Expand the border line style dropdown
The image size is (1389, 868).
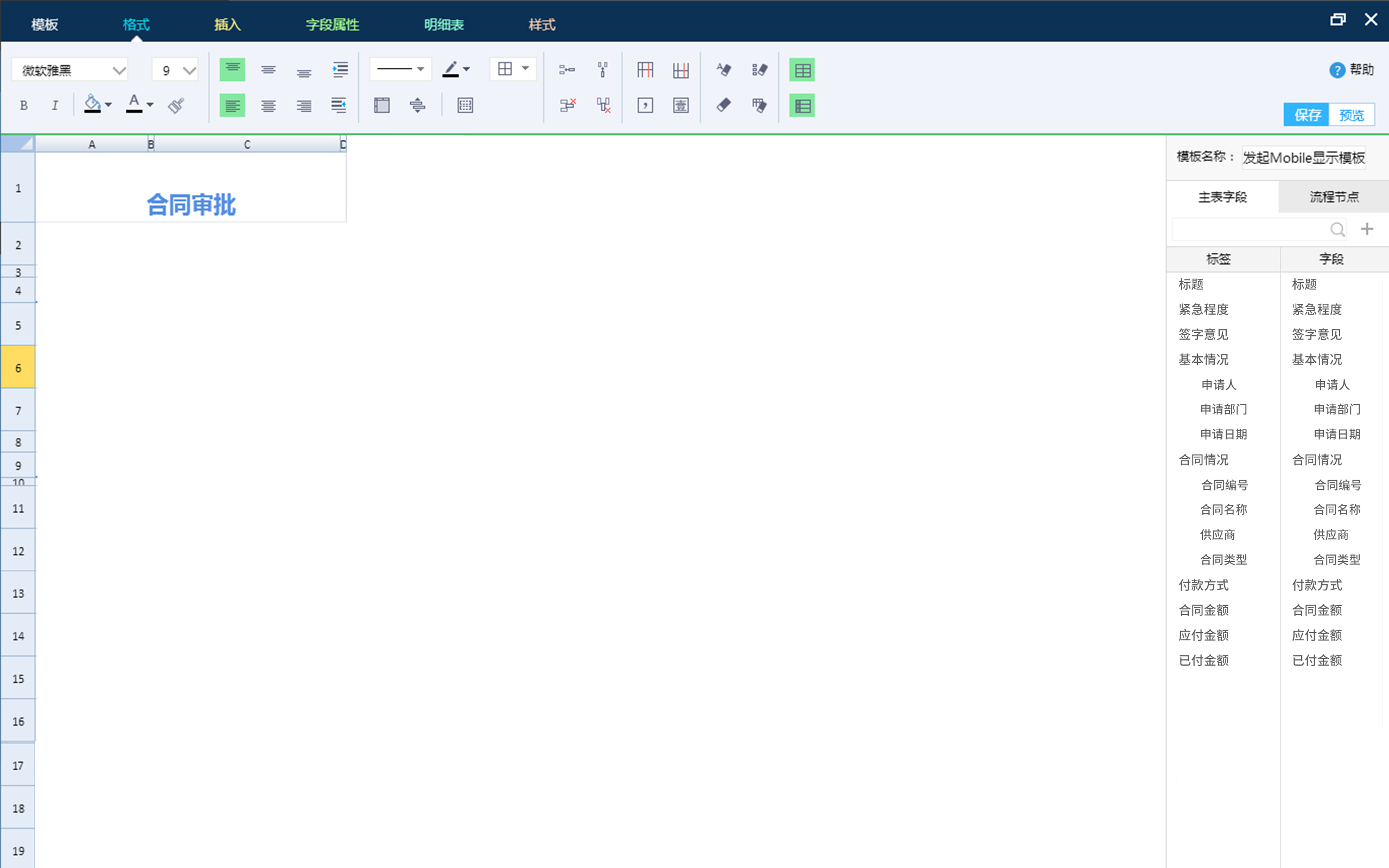click(420, 69)
